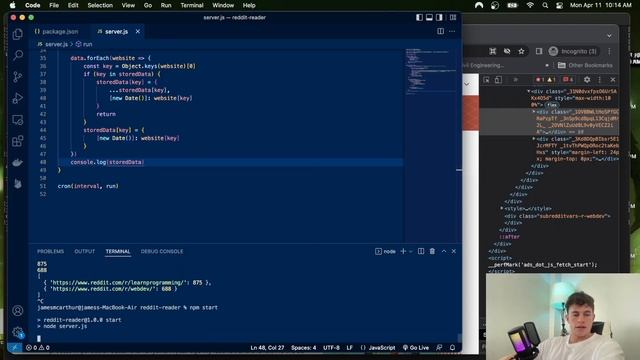This screenshot has width=640, height=360.
Task: Open macOS Control Center
Action: pyautogui.click(x=559, y=5)
